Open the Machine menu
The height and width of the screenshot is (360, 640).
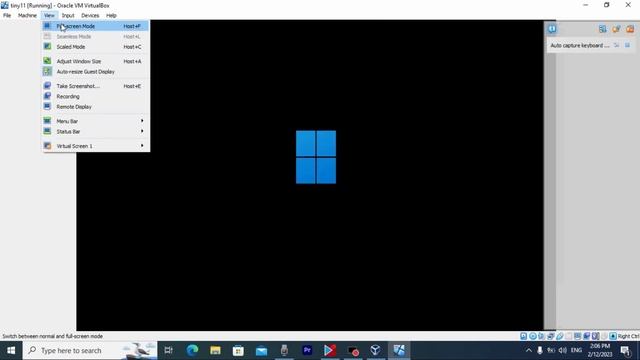click(x=27, y=16)
